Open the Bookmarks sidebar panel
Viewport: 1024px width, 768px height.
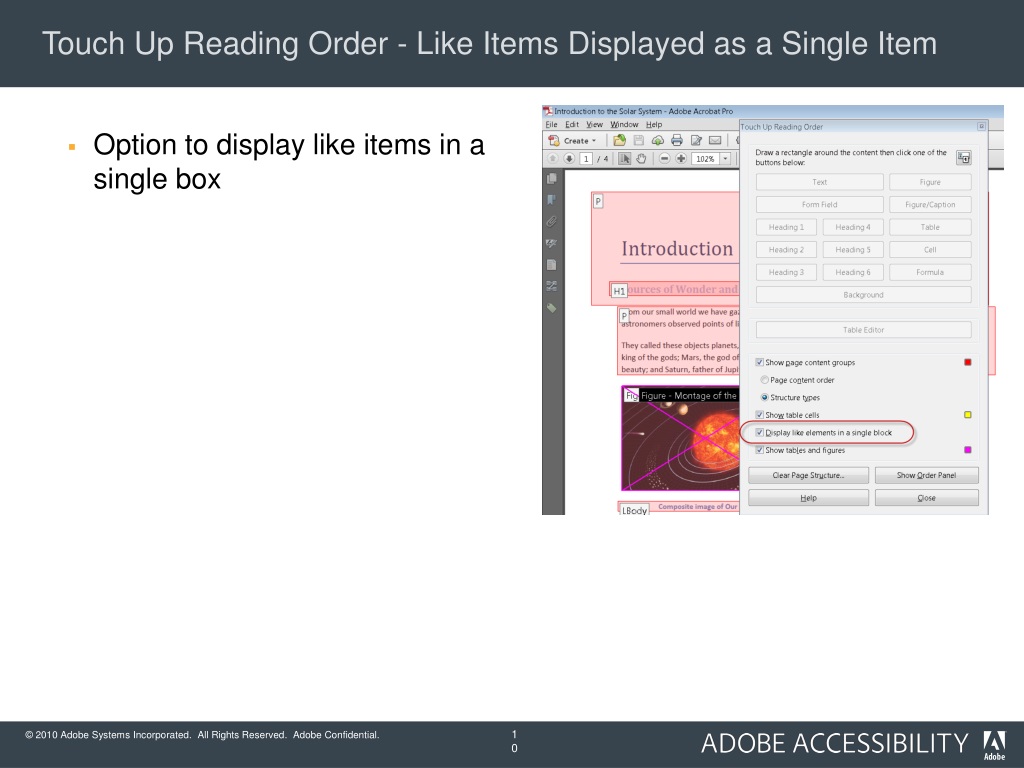(x=552, y=200)
